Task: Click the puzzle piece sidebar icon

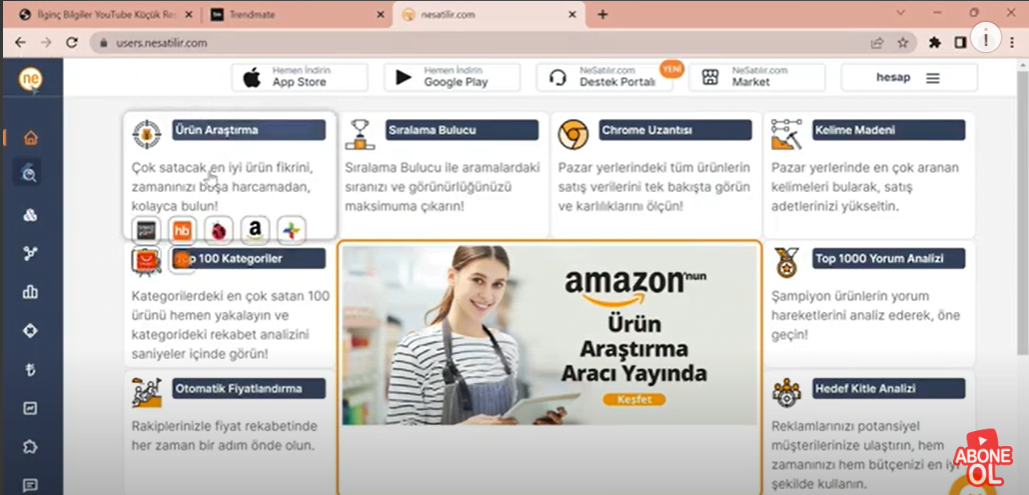Action: [x=30, y=446]
